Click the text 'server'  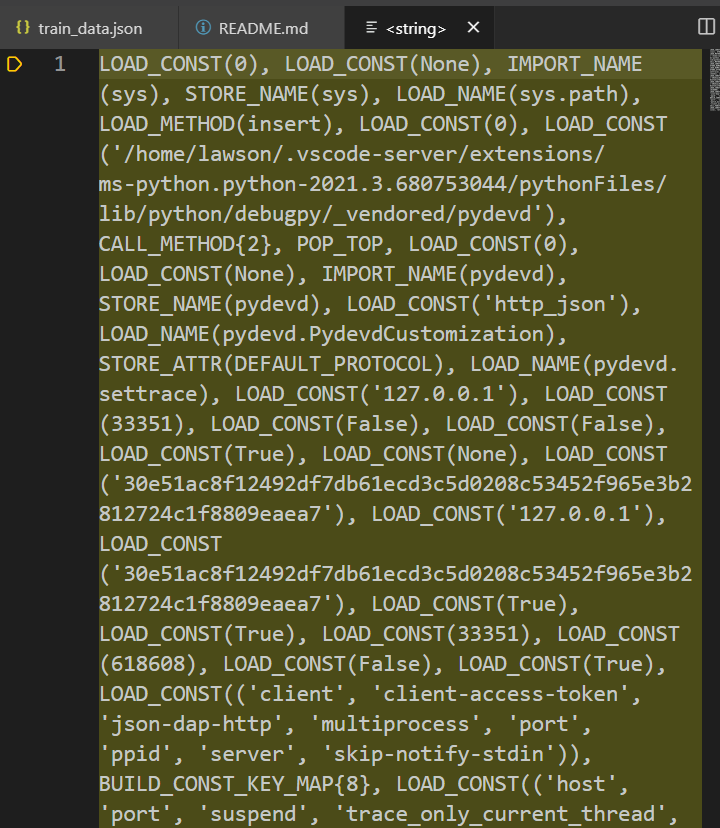click(246, 755)
